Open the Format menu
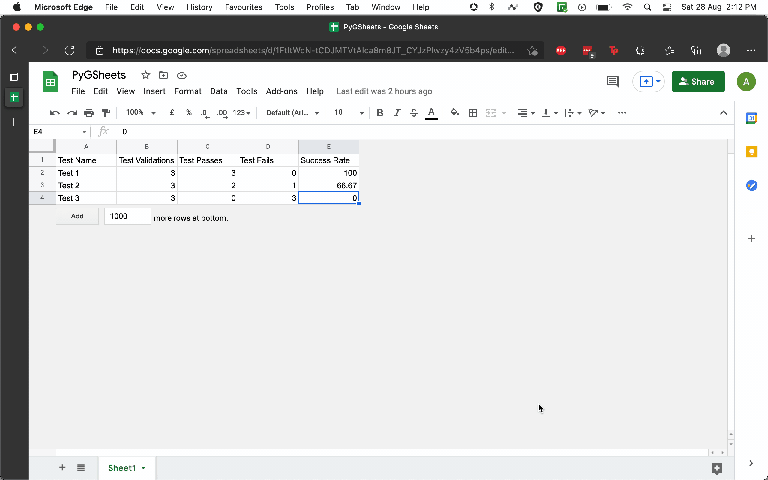This screenshot has height=480, width=768. click(187, 91)
